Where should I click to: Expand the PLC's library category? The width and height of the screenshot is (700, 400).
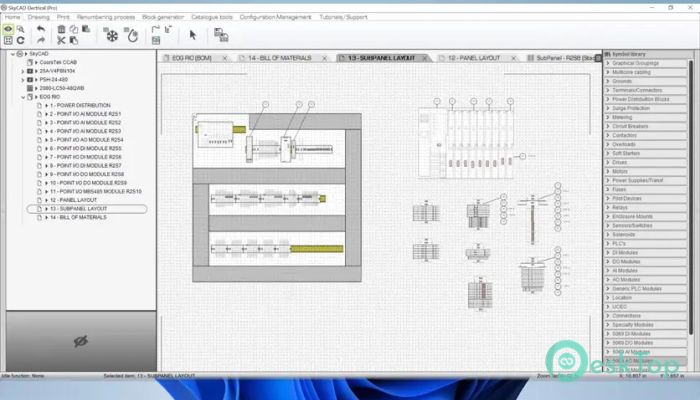[x=646, y=244]
